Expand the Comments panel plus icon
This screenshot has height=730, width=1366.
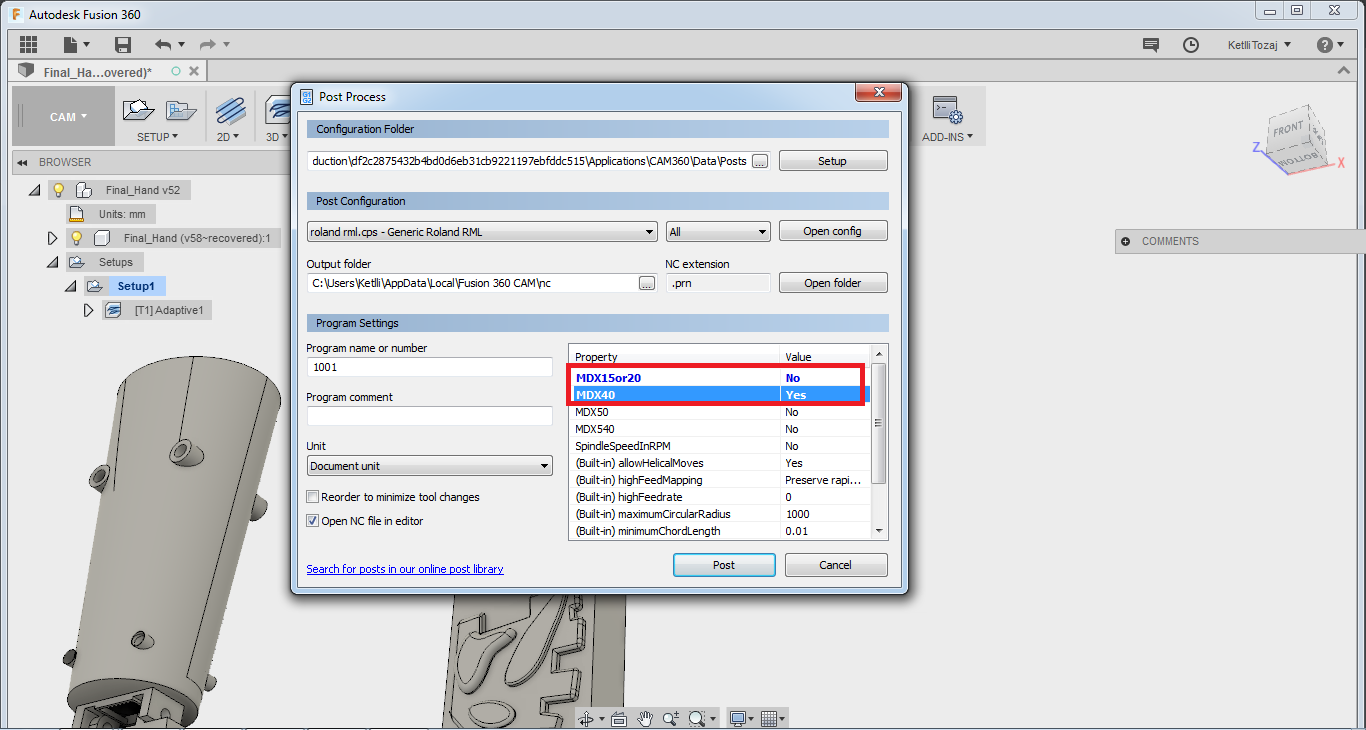pyautogui.click(x=1126, y=241)
